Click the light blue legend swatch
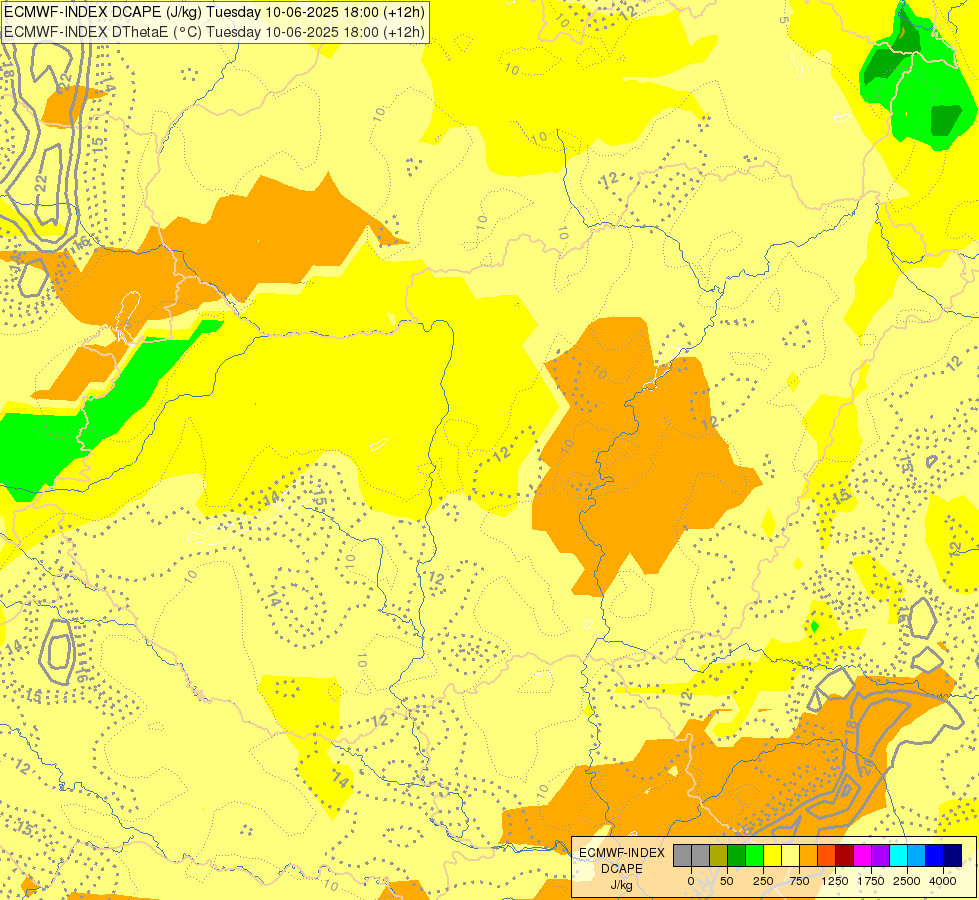Viewport: 979px width, 900px height. point(917,855)
